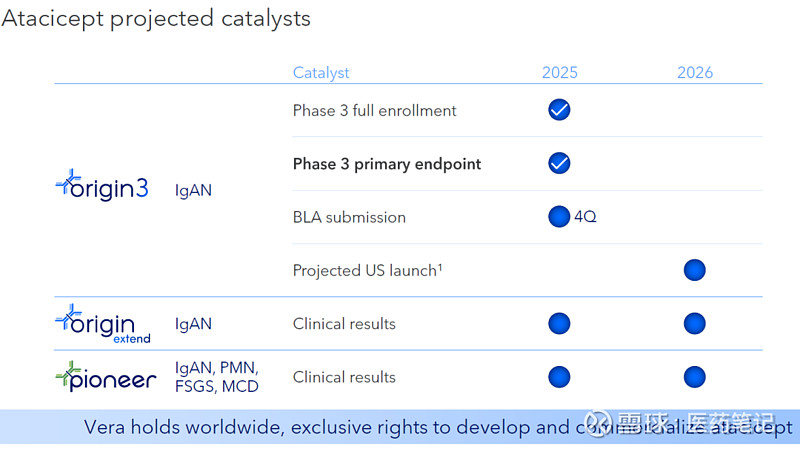The width and height of the screenshot is (800, 449).
Task: Click the Atacicept projected catalysts title
Action: [x=156, y=19]
